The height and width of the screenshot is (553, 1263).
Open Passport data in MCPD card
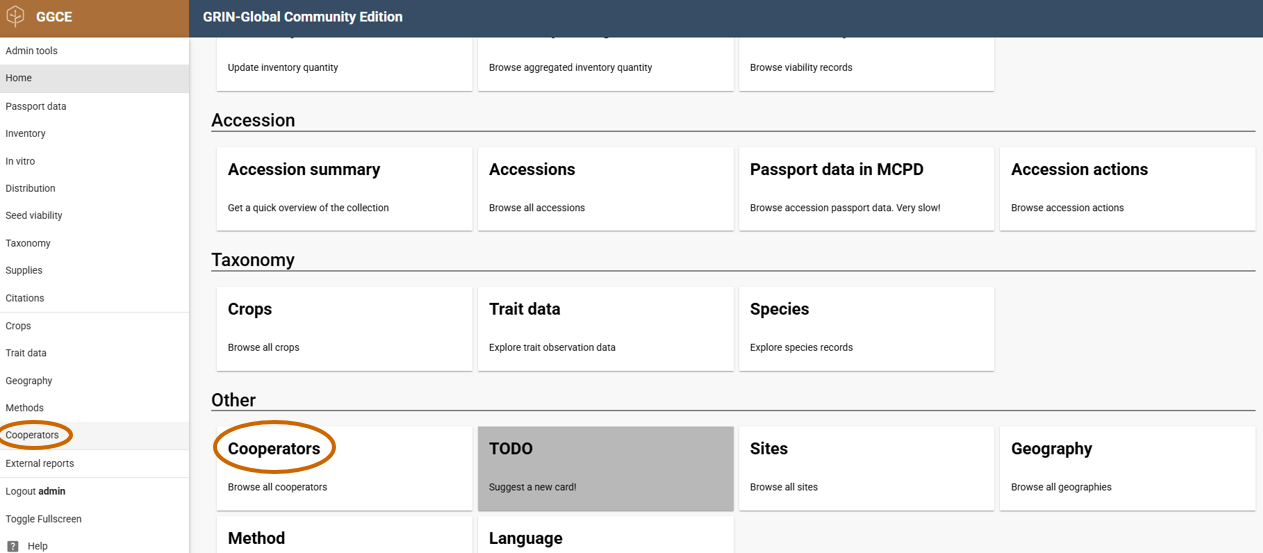[866, 188]
